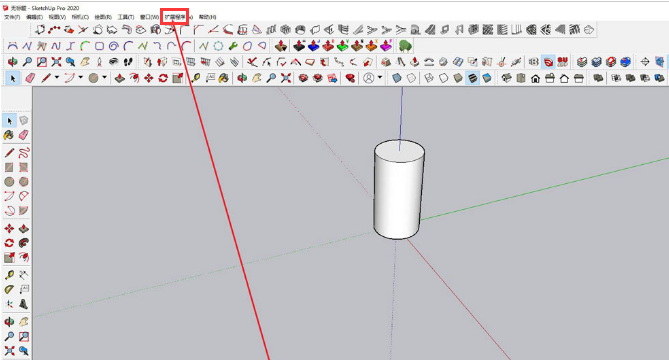The image size is (669, 360).
Task: Click the SketchUp logo in title bar
Action: (6, 8)
